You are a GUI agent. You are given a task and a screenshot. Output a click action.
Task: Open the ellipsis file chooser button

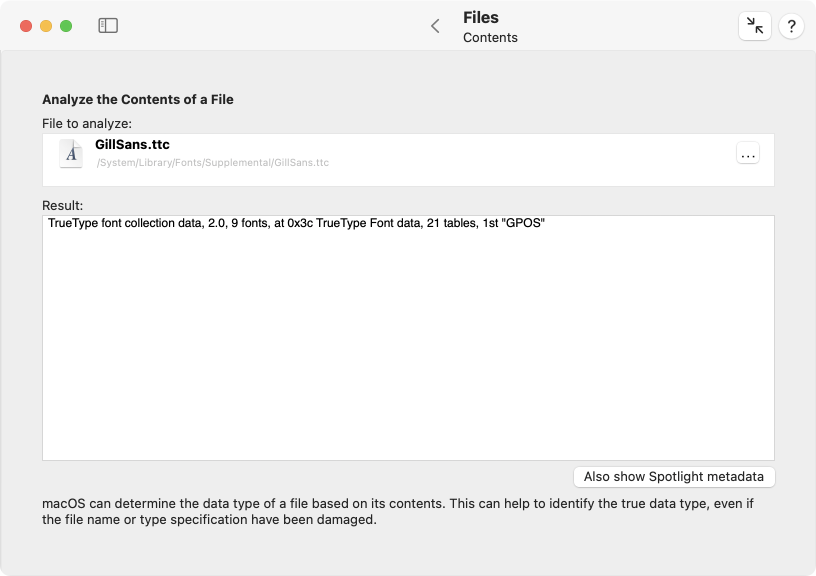[748, 153]
